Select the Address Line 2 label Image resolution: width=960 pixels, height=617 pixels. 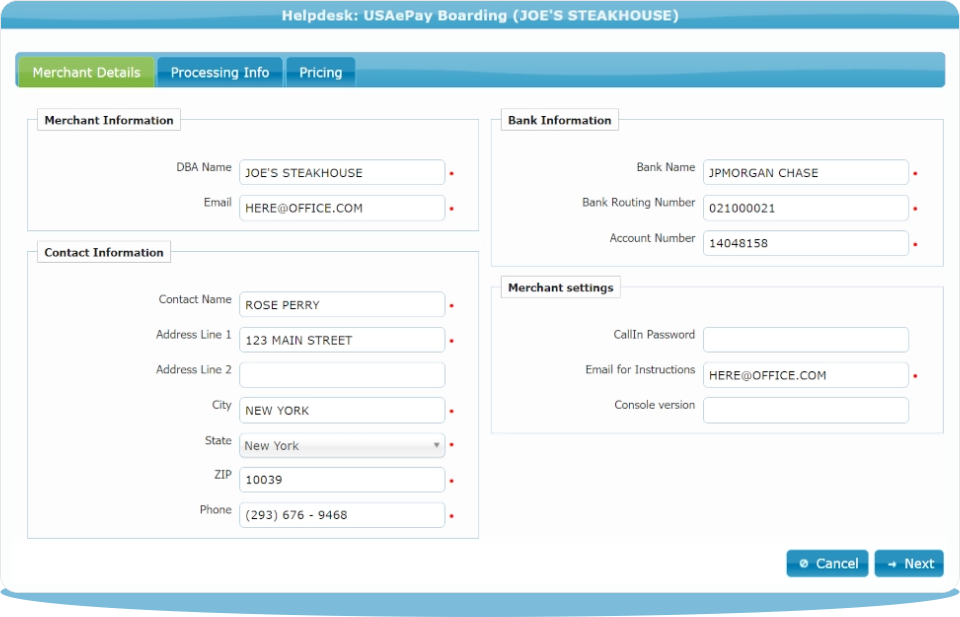(x=193, y=369)
